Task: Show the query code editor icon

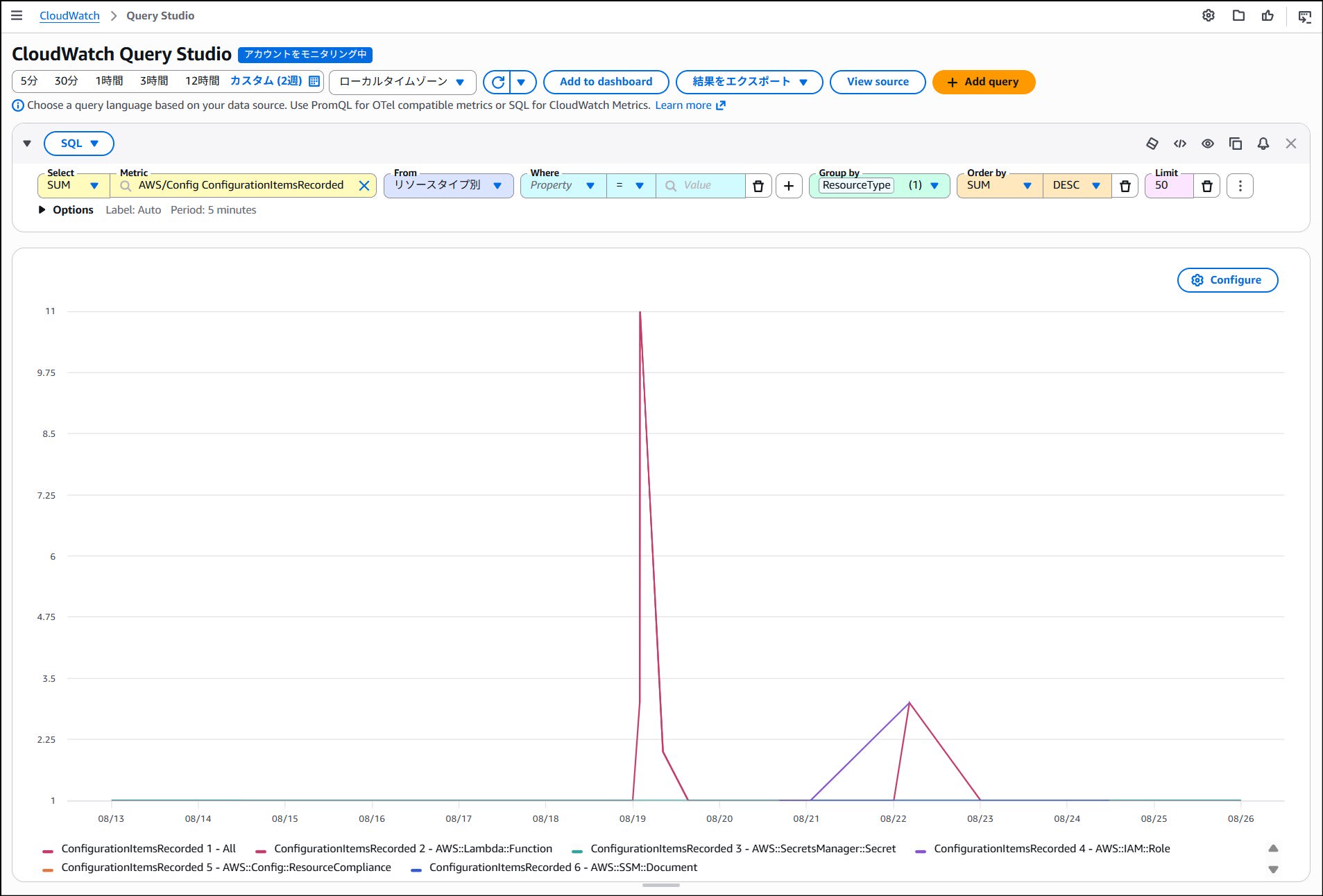Action: (x=1180, y=144)
